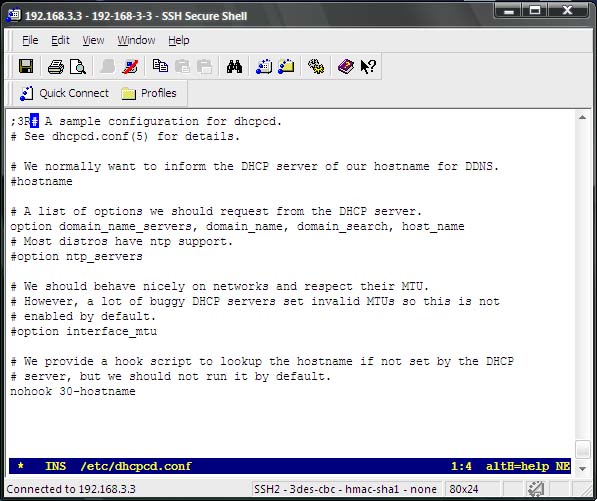This screenshot has height=501, width=597.
Task: Click the scrollbar up arrow
Action: point(582,117)
